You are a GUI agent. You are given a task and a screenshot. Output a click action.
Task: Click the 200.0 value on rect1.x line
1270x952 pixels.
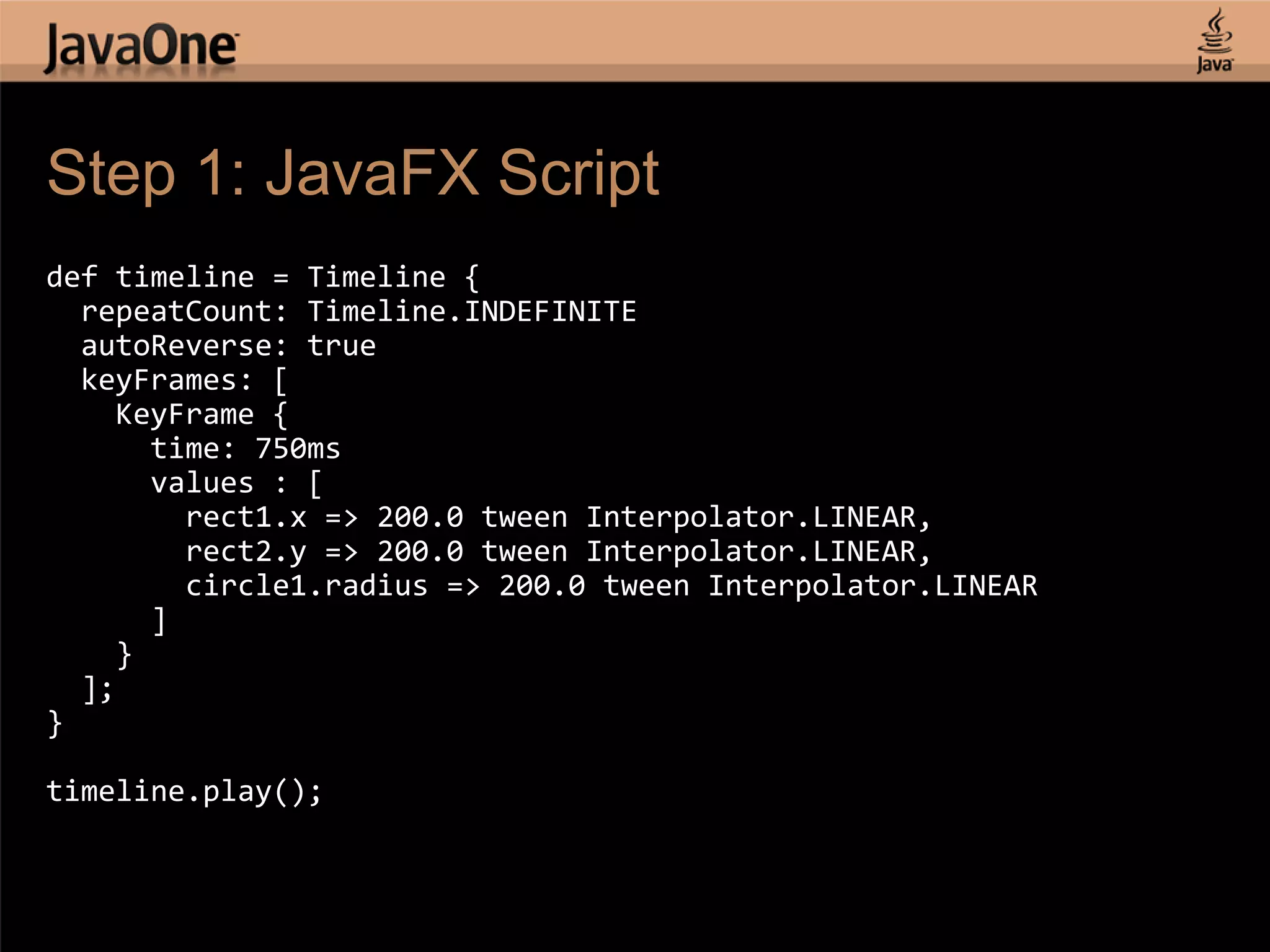click(x=420, y=518)
